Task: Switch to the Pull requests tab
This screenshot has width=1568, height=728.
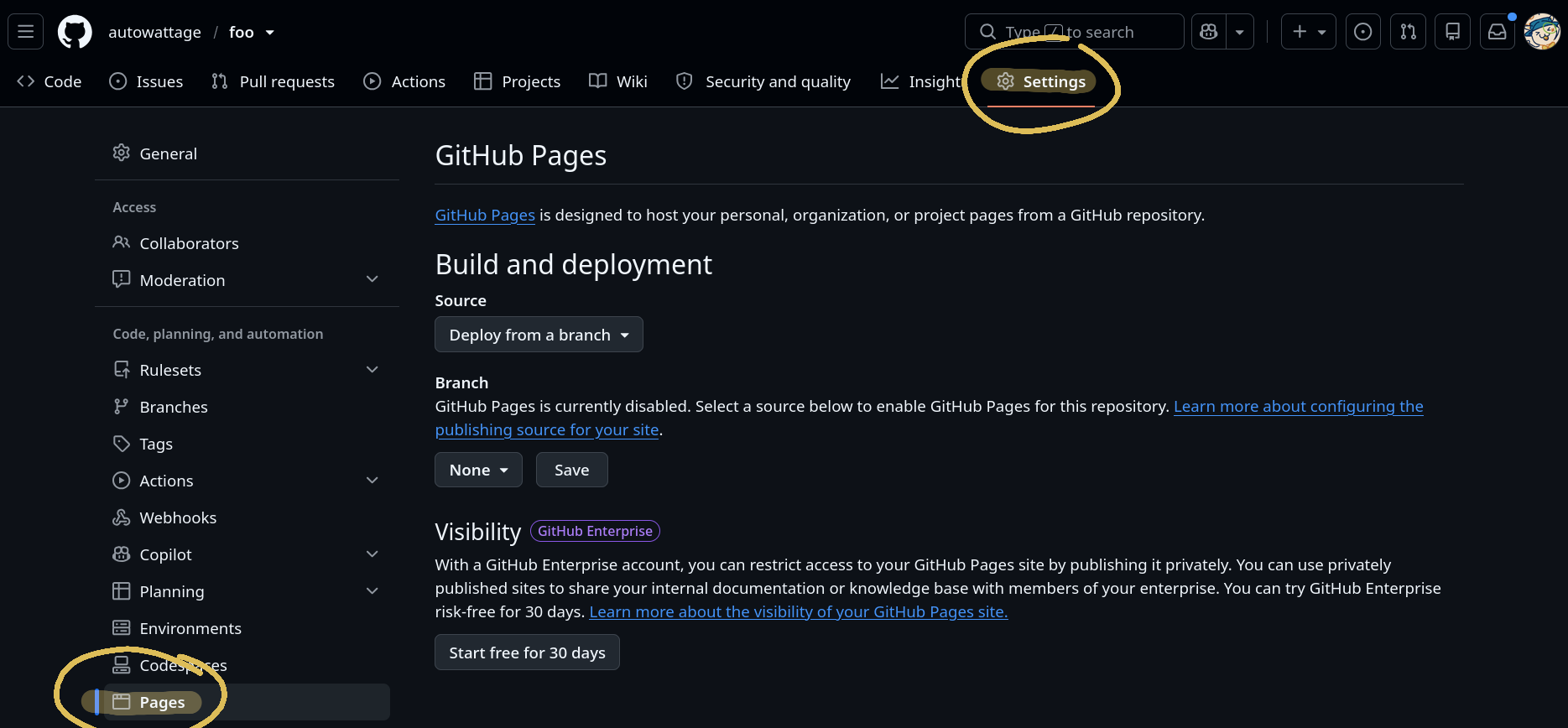Action: click(x=273, y=81)
